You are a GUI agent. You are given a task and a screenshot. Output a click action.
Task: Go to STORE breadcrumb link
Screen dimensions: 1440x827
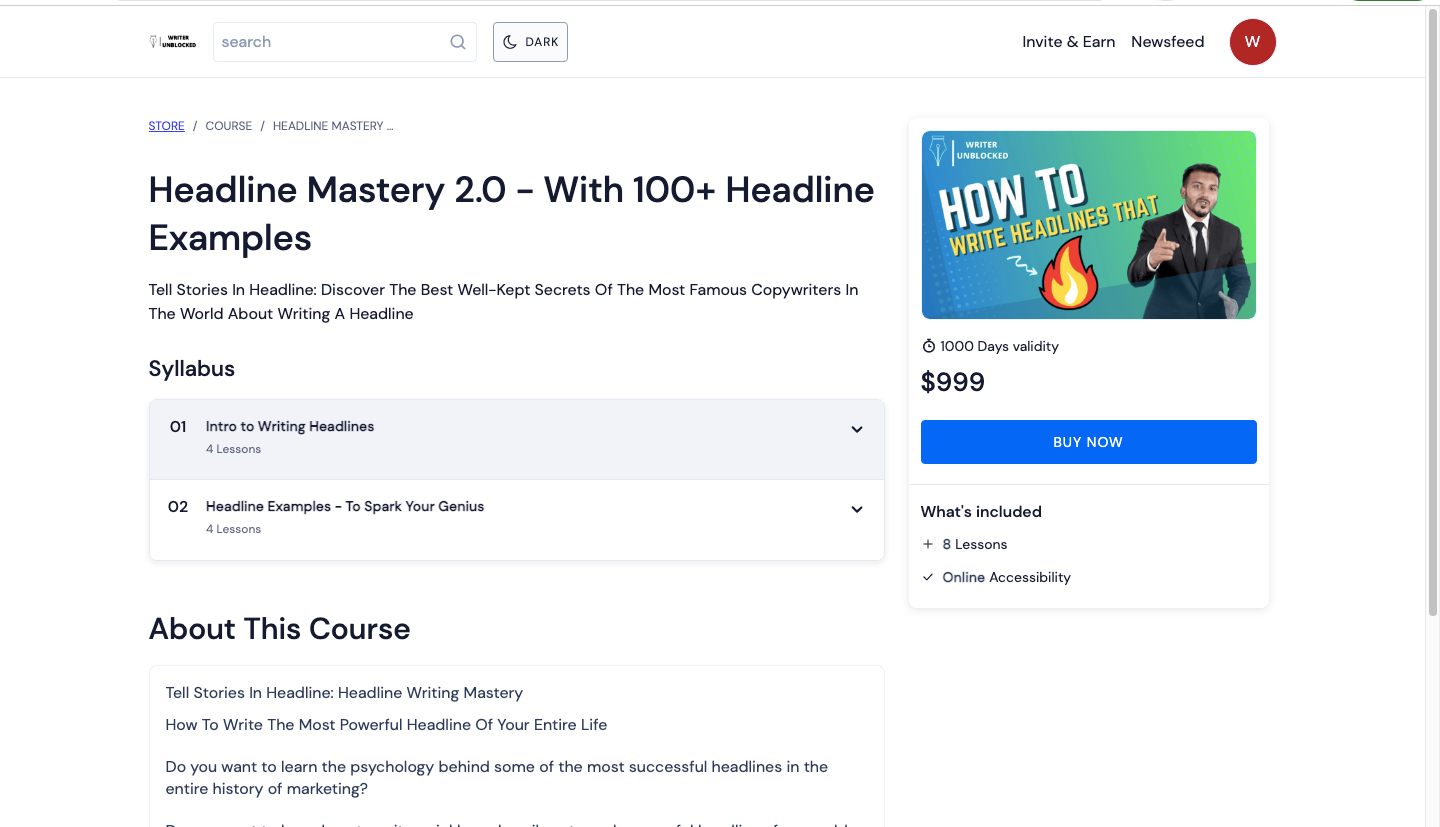167,126
